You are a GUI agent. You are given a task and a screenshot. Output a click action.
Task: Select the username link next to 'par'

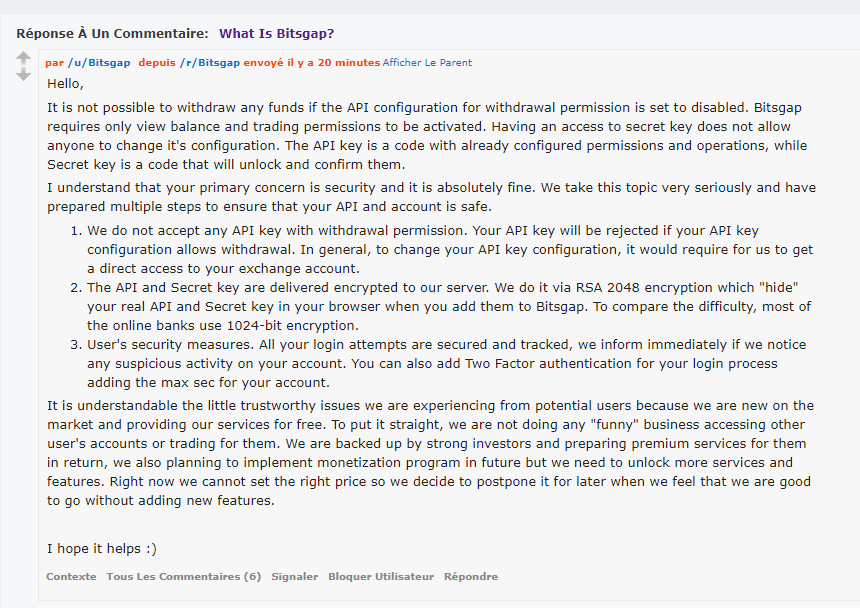[99, 62]
